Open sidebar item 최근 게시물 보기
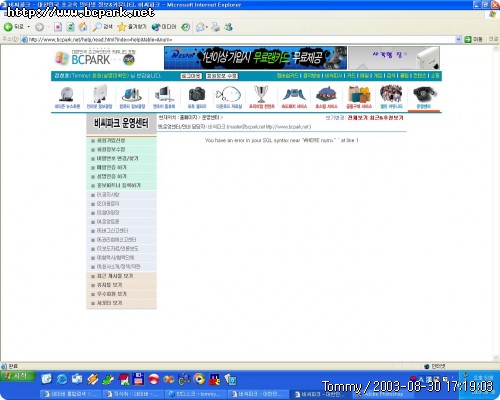This screenshot has height=400, width=500. click(x=115, y=276)
